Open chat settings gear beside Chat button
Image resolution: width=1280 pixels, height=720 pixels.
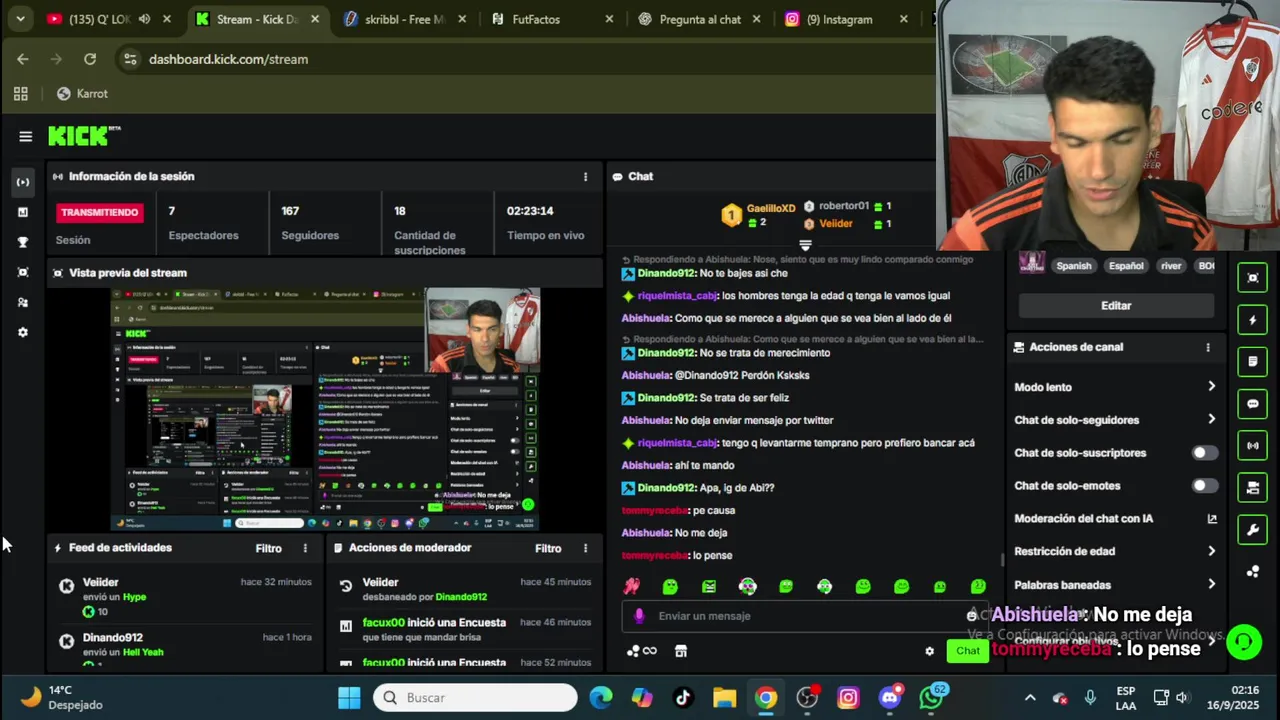[x=929, y=651]
